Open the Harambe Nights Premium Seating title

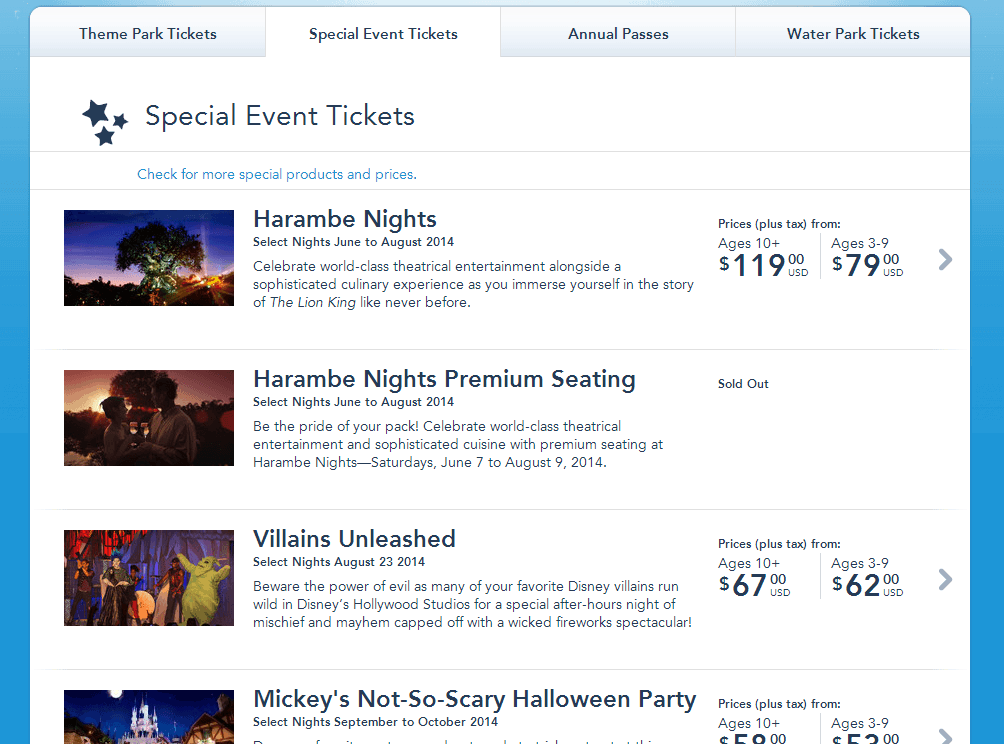coord(444,379)
